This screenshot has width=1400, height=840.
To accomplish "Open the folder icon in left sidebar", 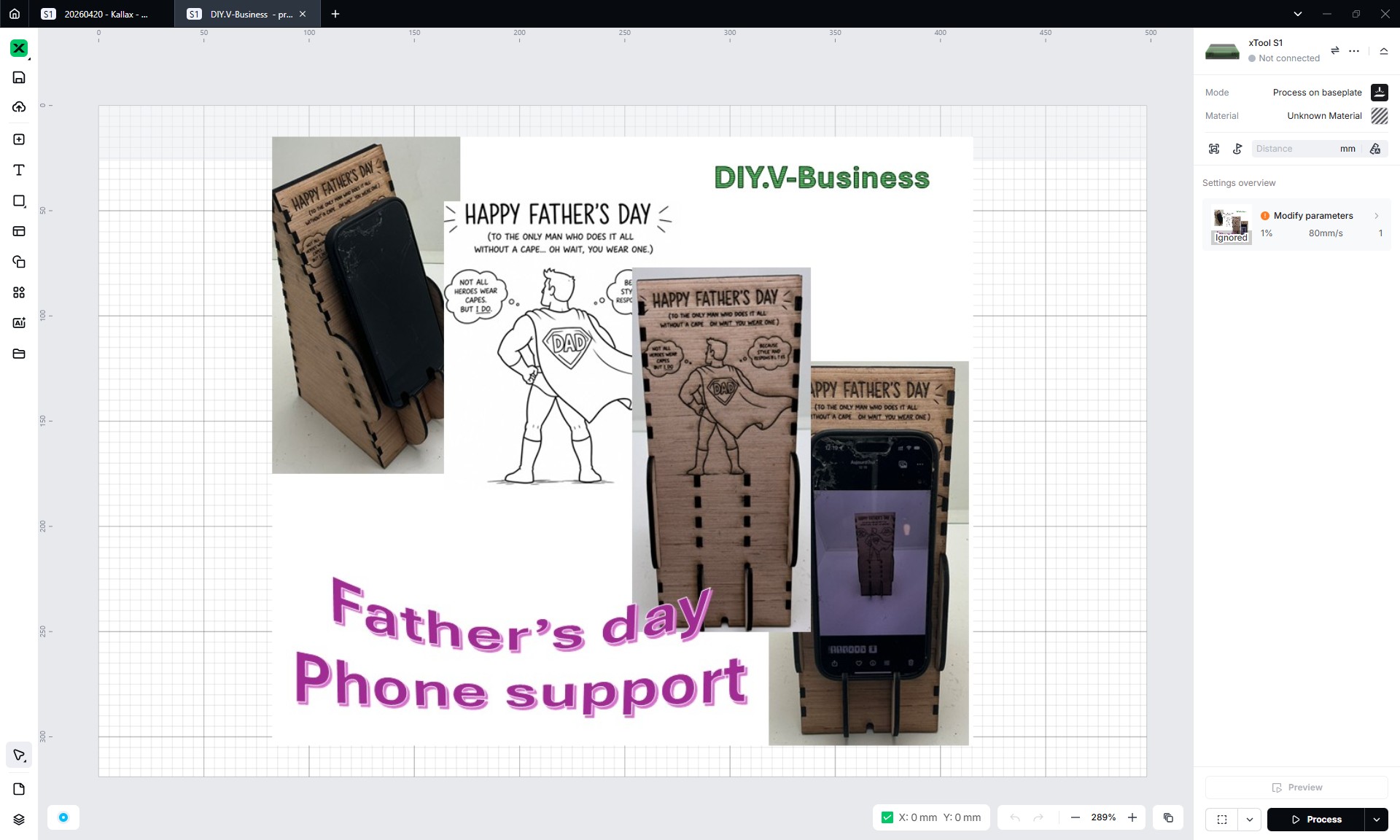I will (x=19, y=354).
